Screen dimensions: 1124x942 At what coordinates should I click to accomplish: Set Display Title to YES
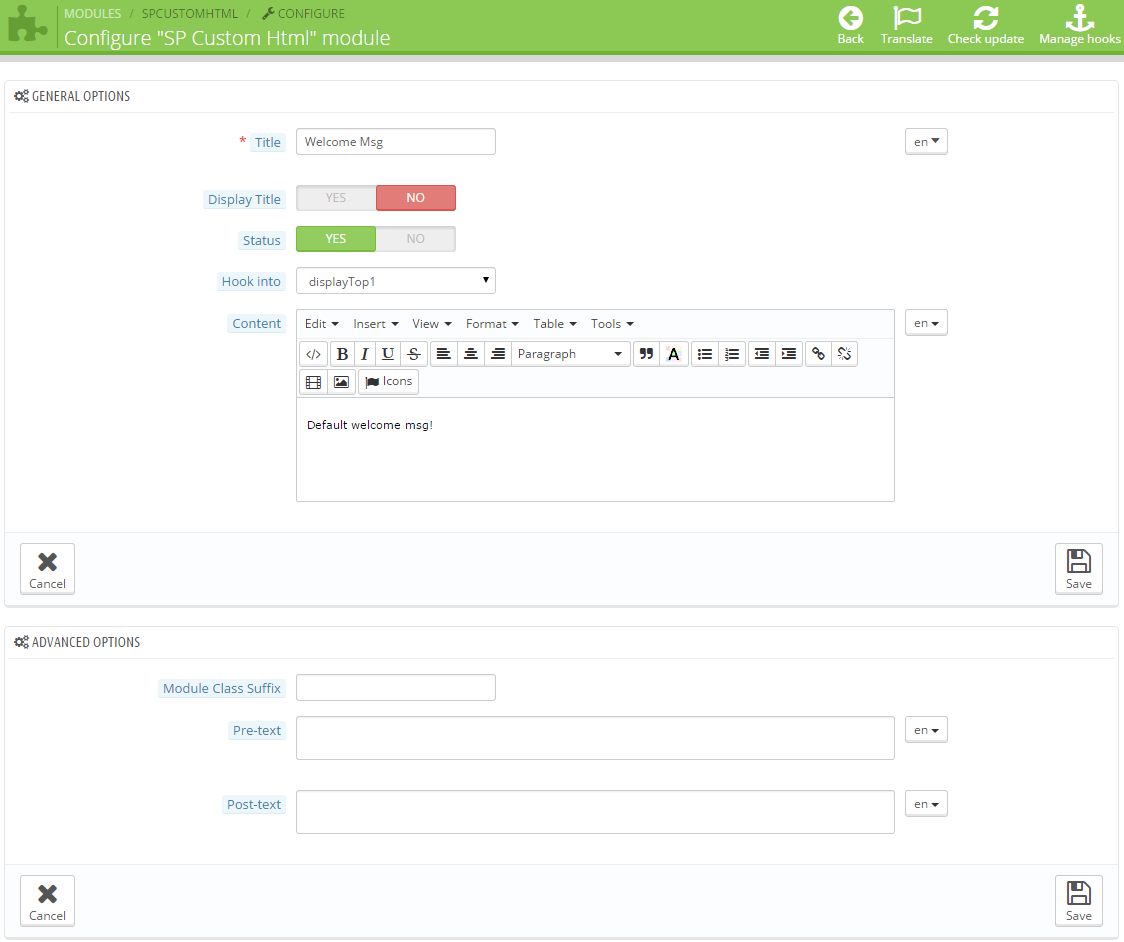[x=336, y=198]
